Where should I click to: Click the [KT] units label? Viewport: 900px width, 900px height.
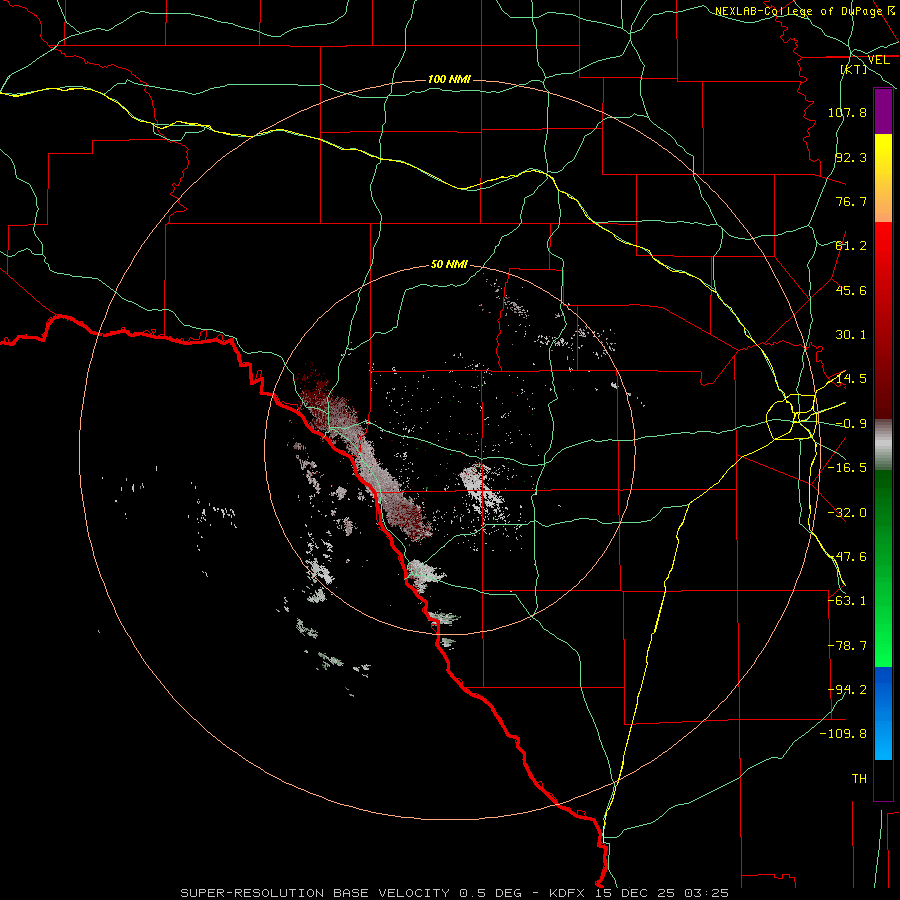(853, 69)
